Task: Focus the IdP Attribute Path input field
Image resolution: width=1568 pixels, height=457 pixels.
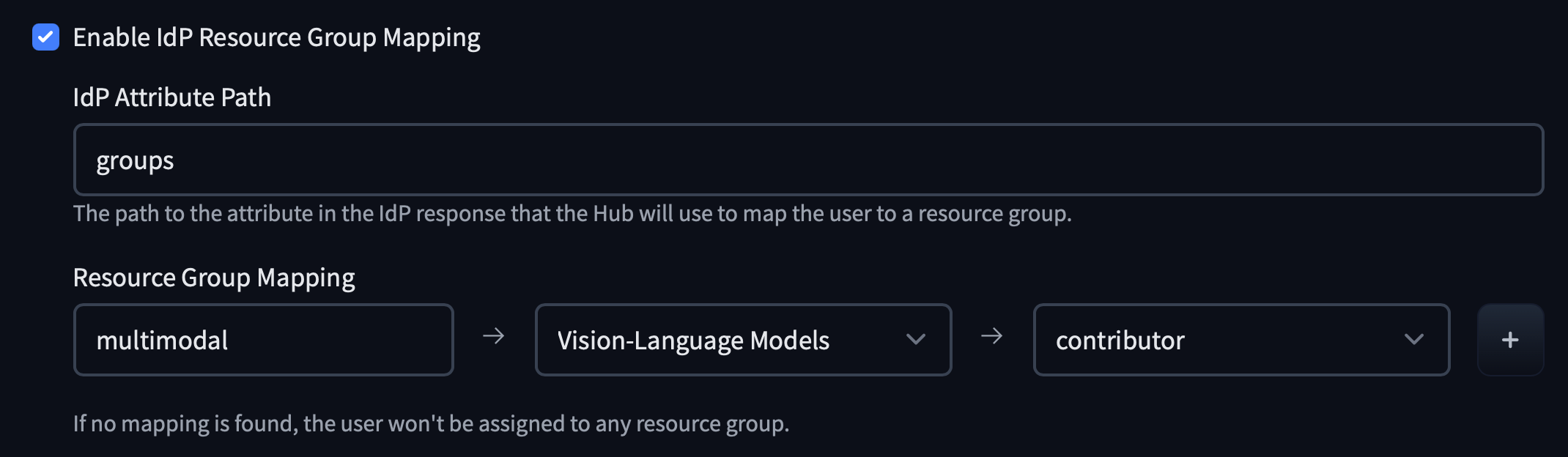Action: pyautogui.click(x=807, y=160)
